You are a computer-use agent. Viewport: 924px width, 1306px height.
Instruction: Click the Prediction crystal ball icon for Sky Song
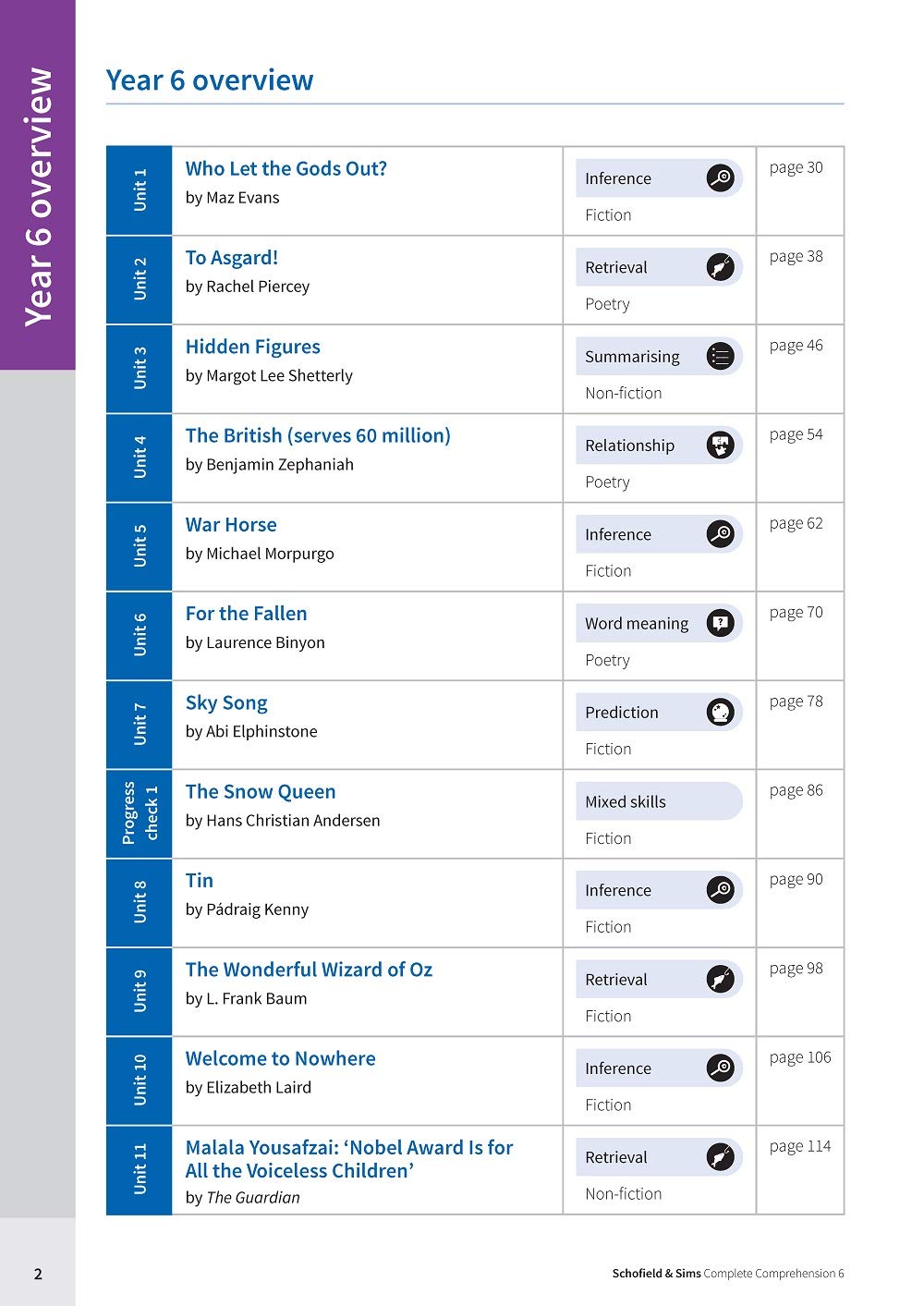[721, 712]
